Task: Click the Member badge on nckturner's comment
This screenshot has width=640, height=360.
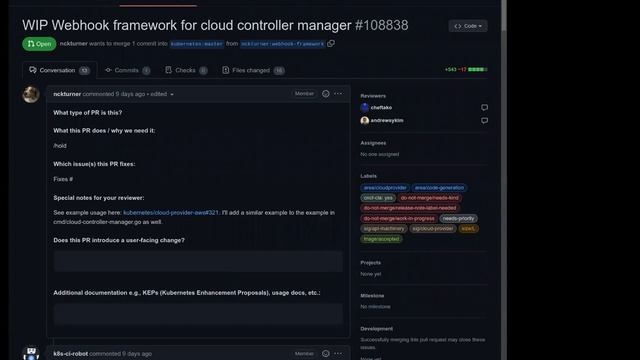Action: click(x=304, y=93)
